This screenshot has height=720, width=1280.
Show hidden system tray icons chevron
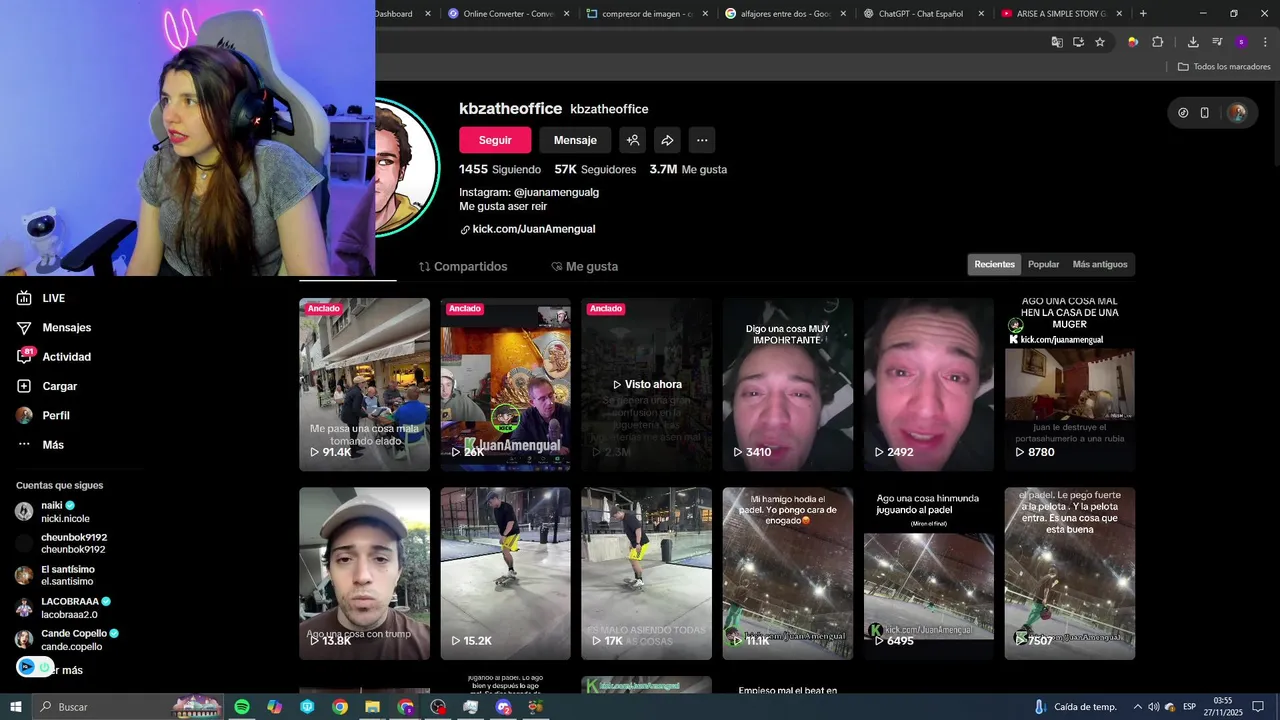(x=1137, y=707)
